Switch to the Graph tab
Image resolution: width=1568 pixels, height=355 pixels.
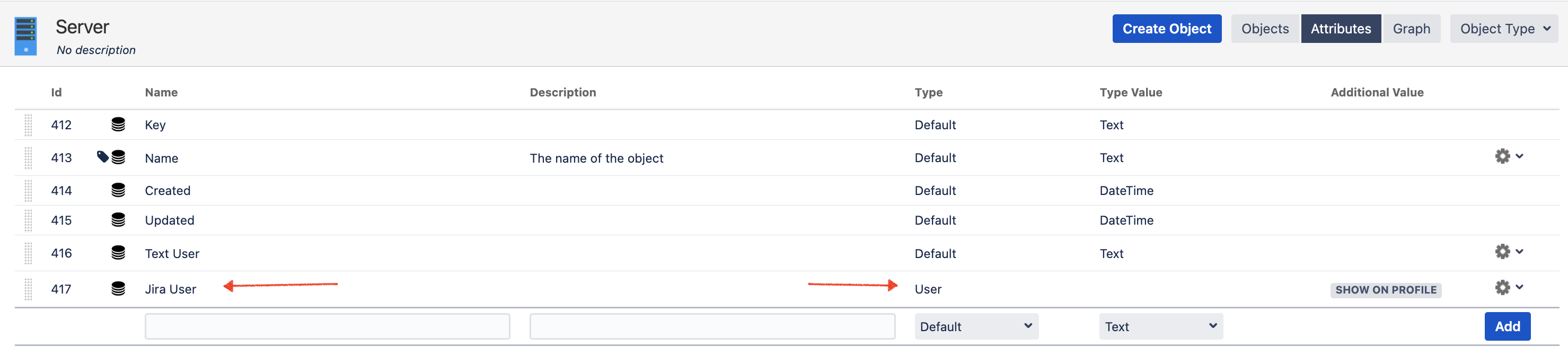tap(1411, 29)
